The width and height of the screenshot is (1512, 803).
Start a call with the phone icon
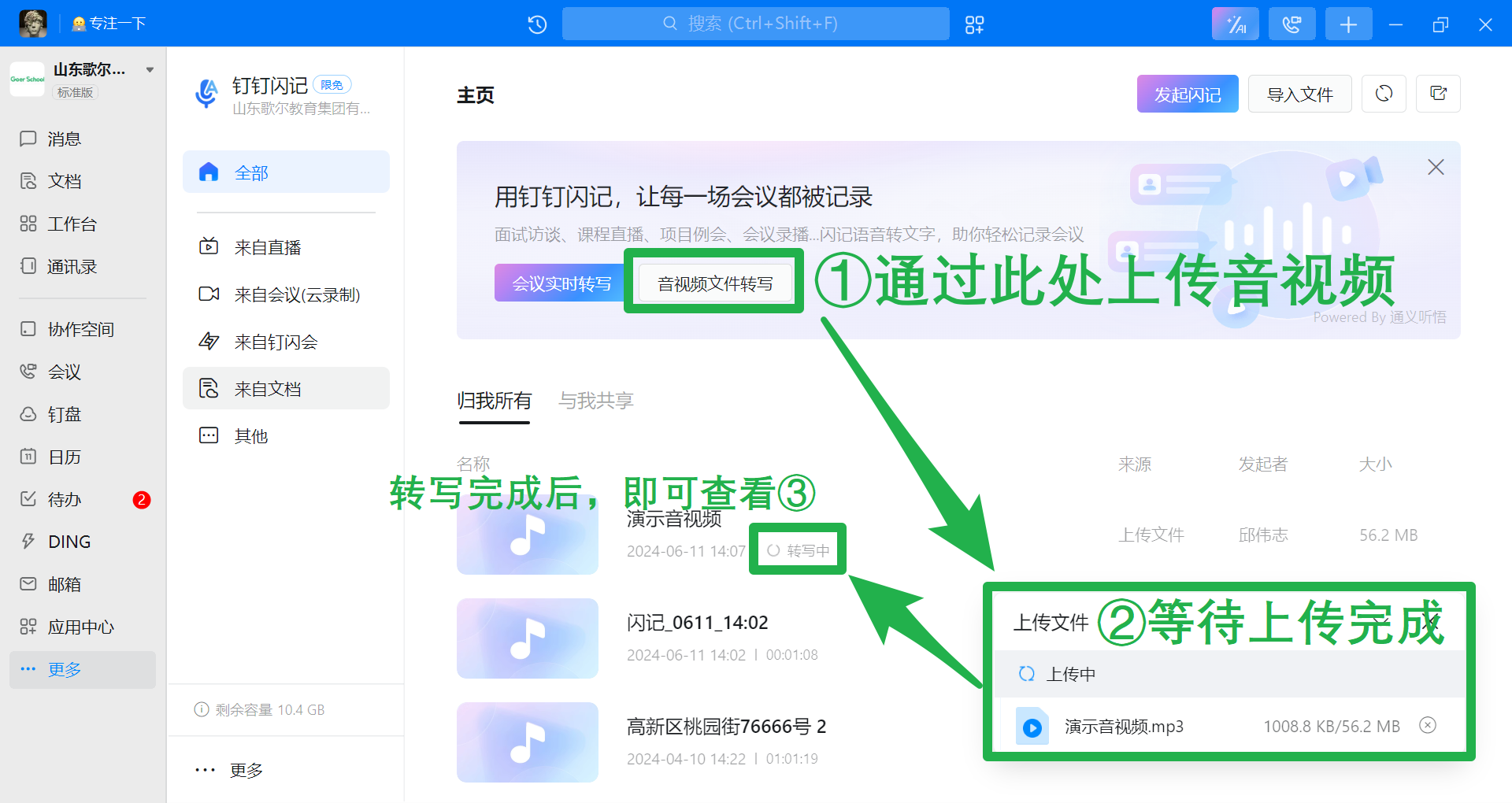tap(1291, 24)
